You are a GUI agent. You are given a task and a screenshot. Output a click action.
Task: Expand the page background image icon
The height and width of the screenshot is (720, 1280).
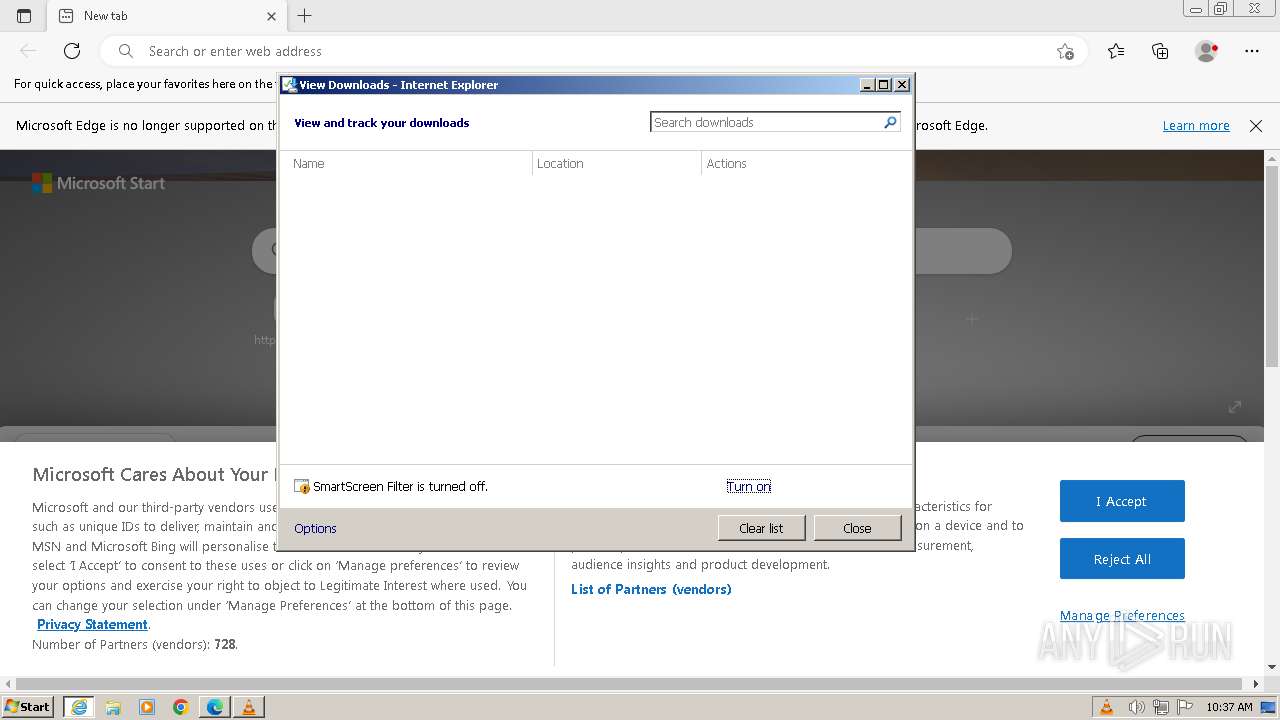[x=1235, y=406]
